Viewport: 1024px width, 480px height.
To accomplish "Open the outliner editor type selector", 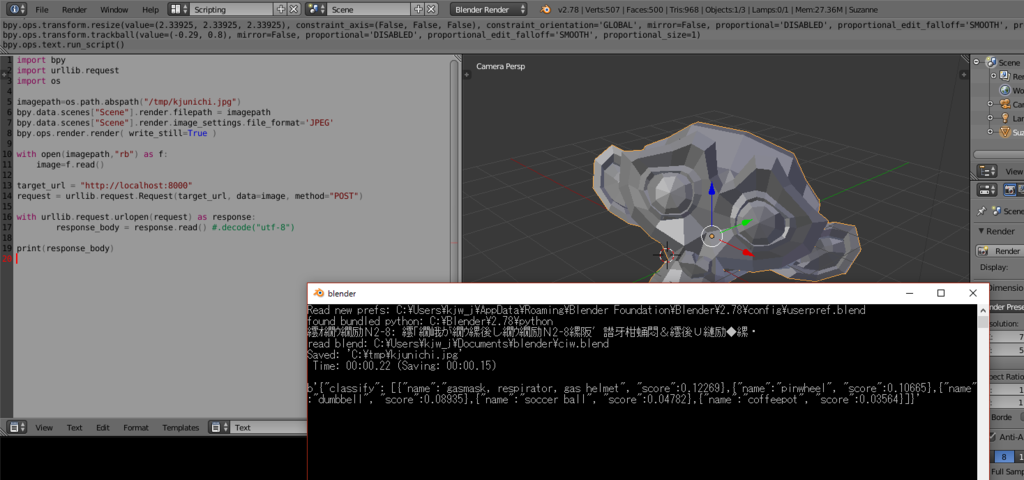I will click(x=986, y=171).
